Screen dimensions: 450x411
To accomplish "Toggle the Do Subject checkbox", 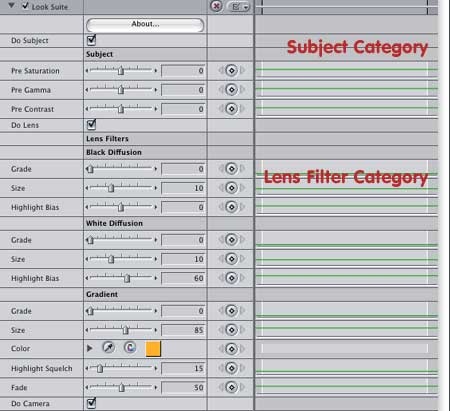I will (91, 40).
